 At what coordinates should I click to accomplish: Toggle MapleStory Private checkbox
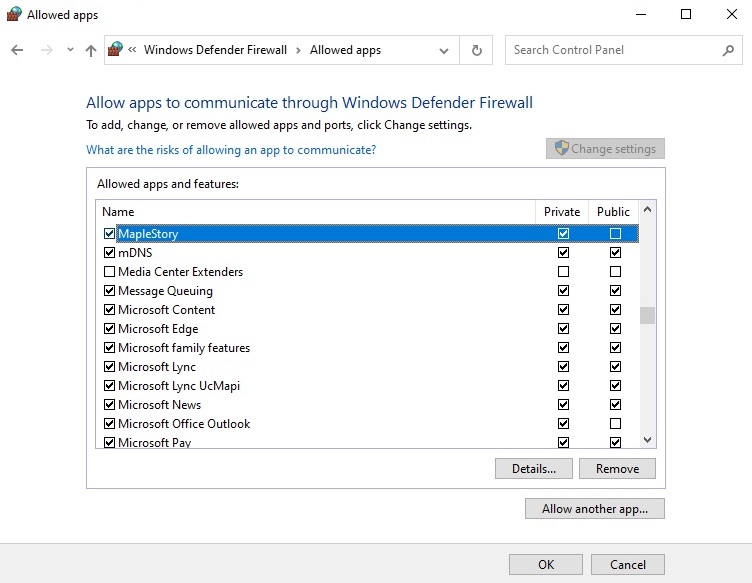(564, 233)
